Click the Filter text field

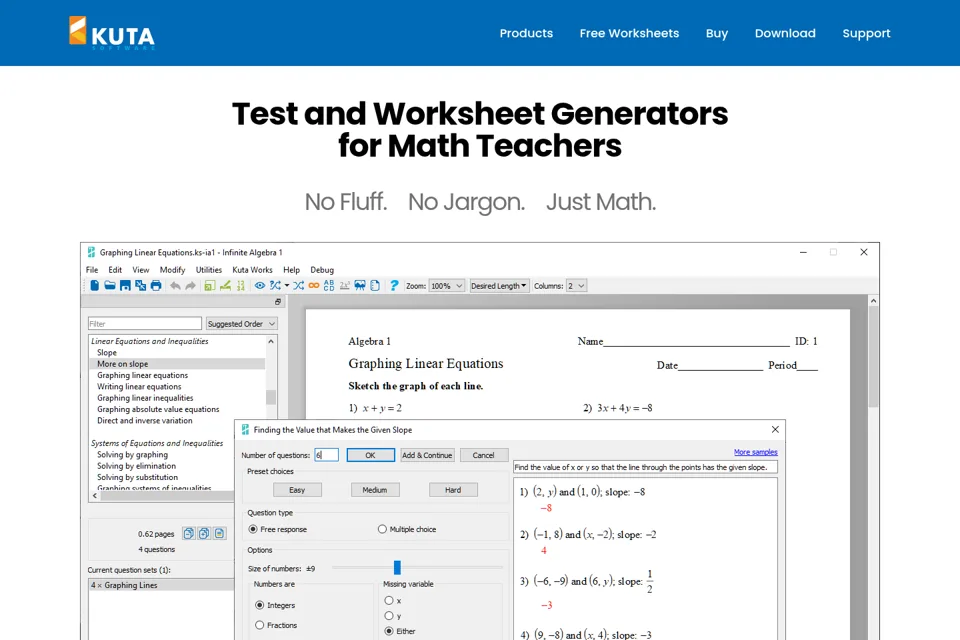(144, 323)
